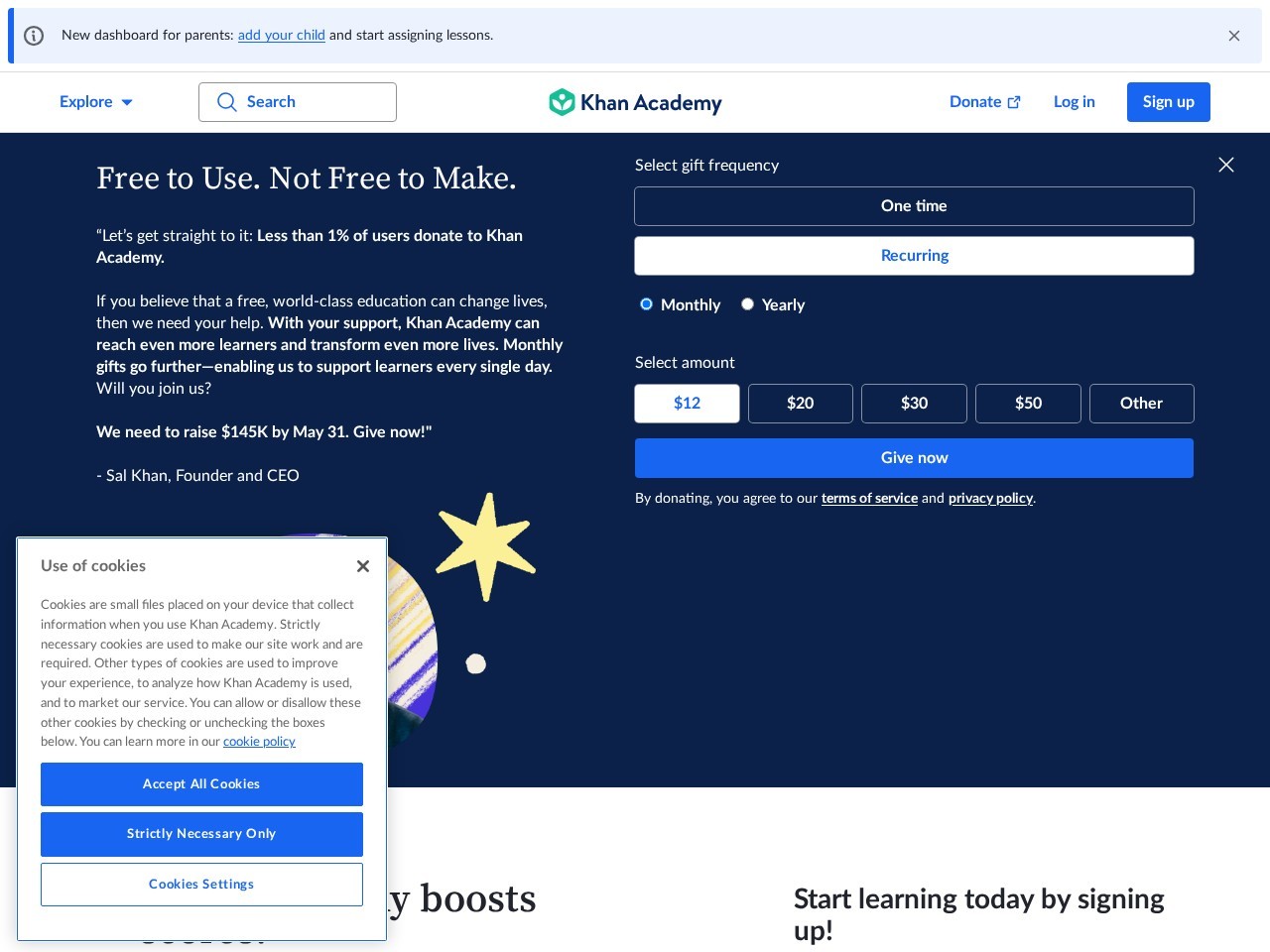Click the search magnifier icon
The height and width of the screenshot is (952, 1270).
click(x=227, y=102)
